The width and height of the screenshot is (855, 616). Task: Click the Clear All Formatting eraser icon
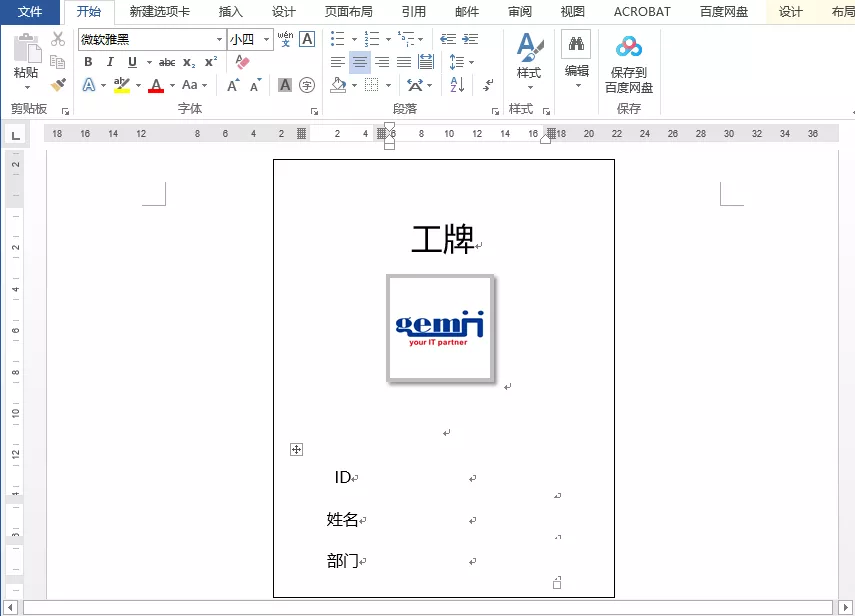coord(240,62)
